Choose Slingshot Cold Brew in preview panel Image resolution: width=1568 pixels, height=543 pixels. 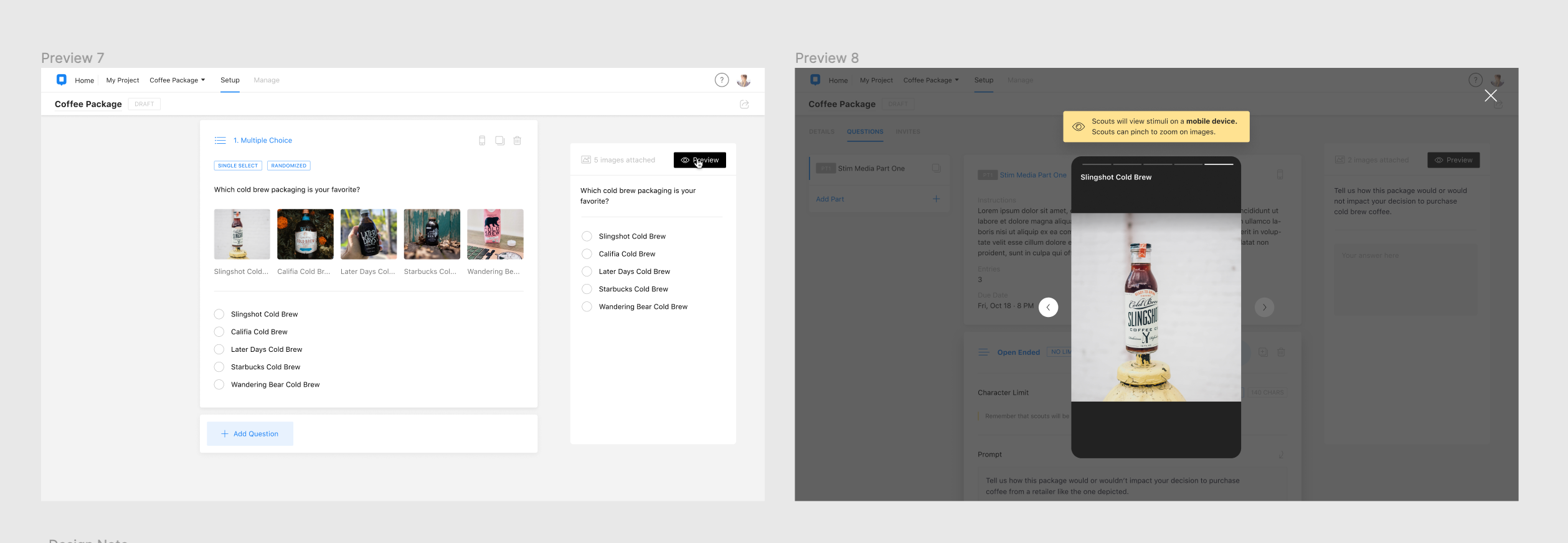(587, 236)
